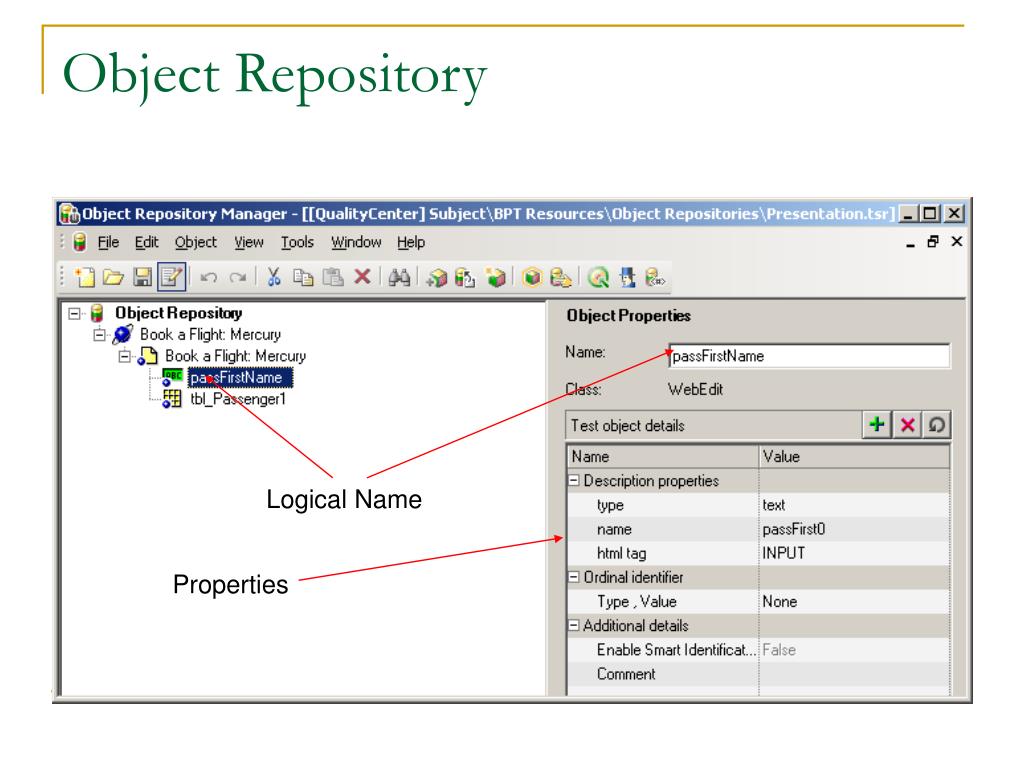The height and width of the screenshot is (768, 1024).
Task: Click the Save floppy disk icon
Action: click(142, 278)
